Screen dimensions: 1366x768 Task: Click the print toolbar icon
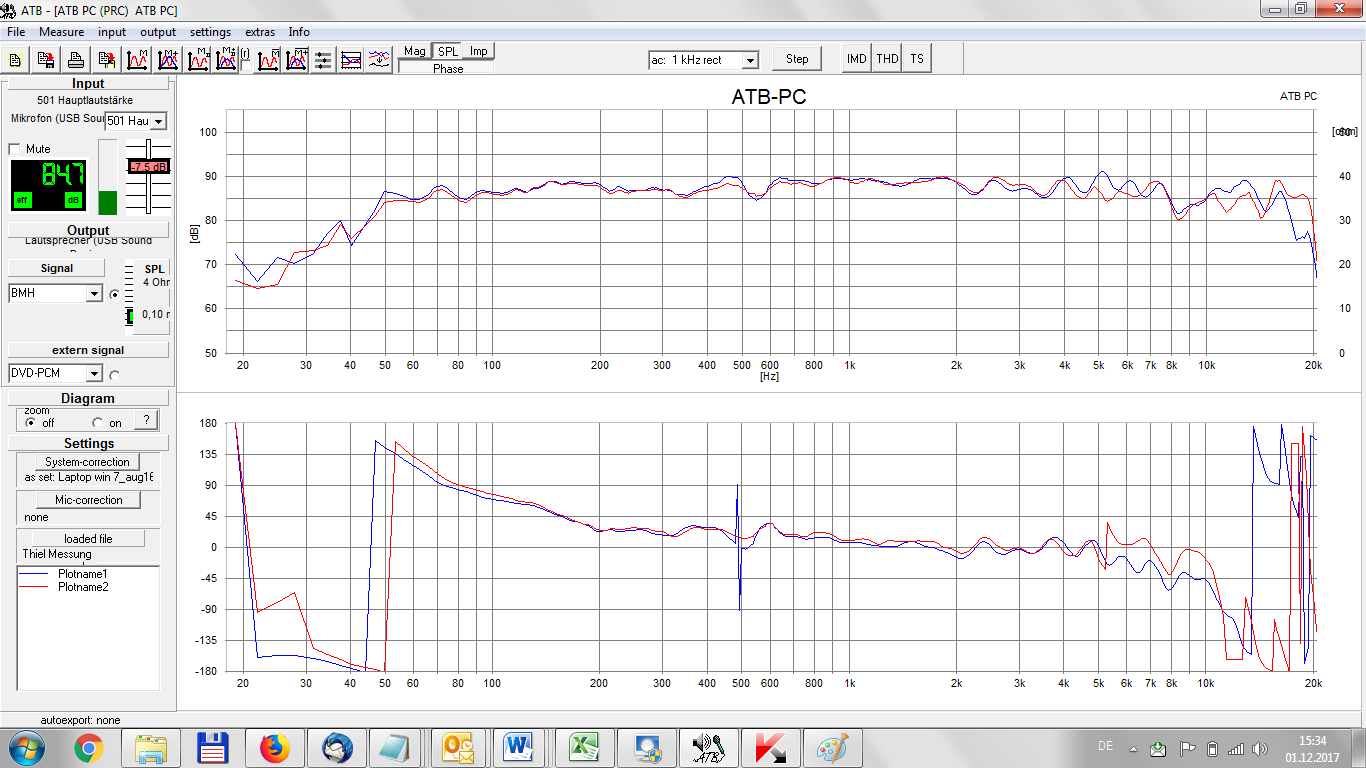(76, 60)
